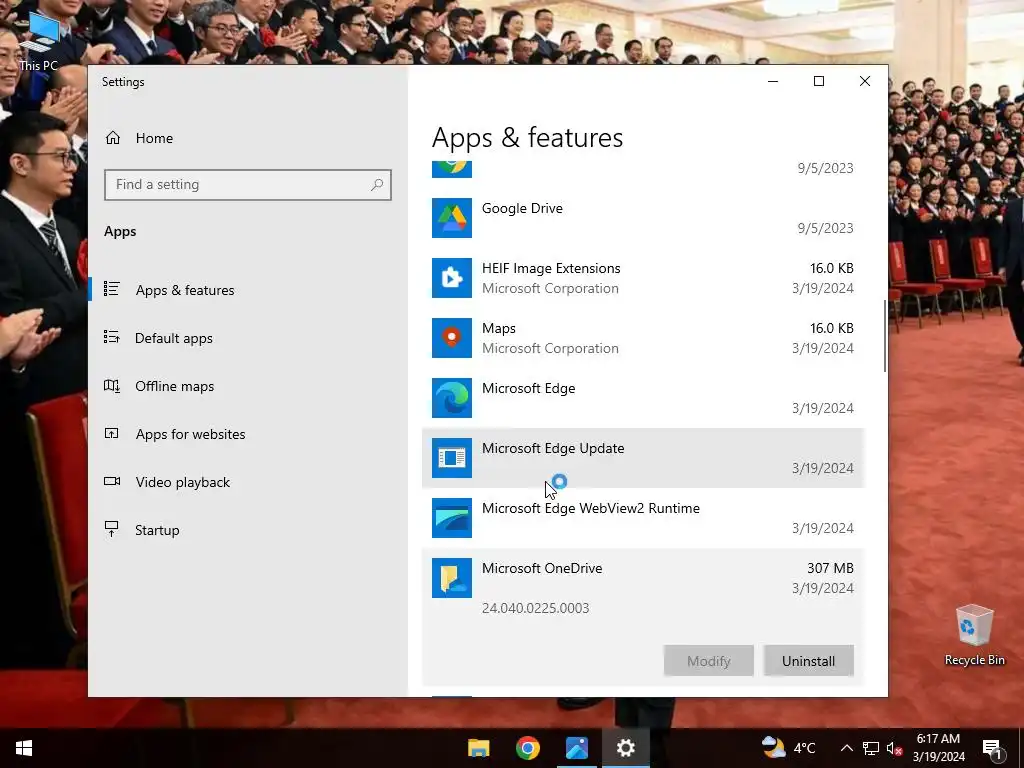
Task: Select the Microsoft Edge Update entry name
Action: (x=552, y=449)
